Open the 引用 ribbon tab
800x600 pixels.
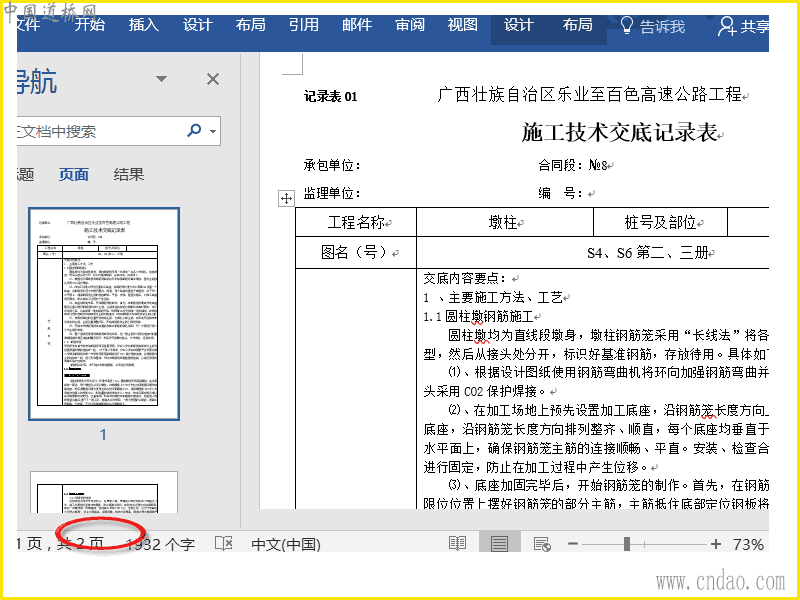[x=304, y=25]
